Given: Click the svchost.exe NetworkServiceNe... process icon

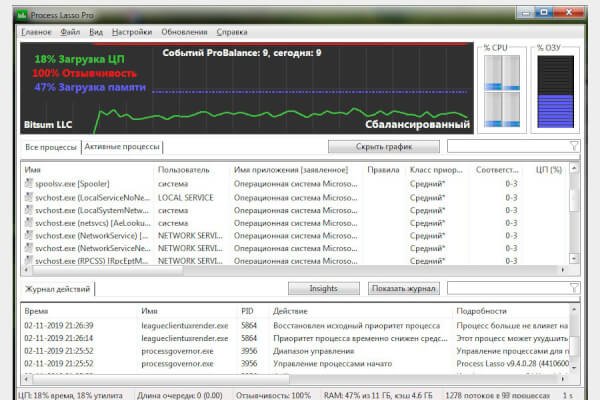Looking at the screenshot, I should [x=29, y=248].
